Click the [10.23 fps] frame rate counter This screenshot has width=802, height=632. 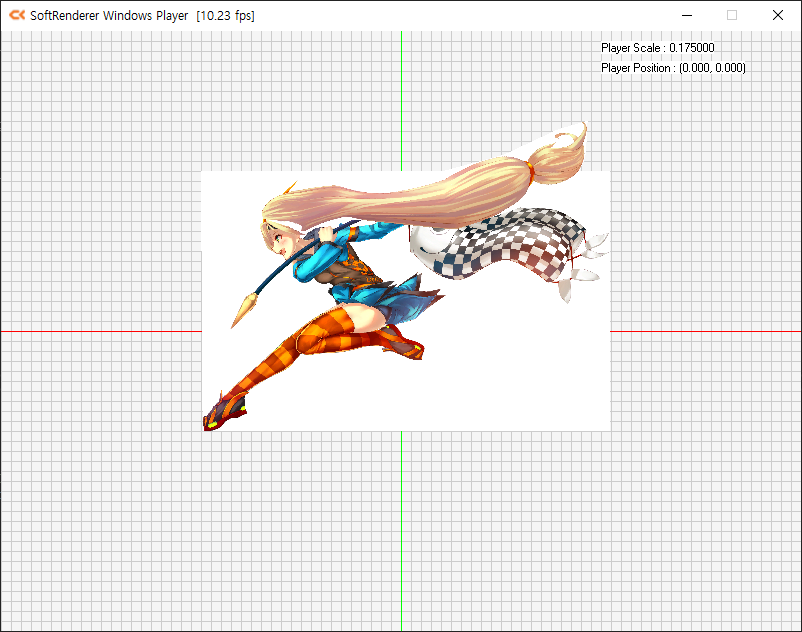(226, 15)
